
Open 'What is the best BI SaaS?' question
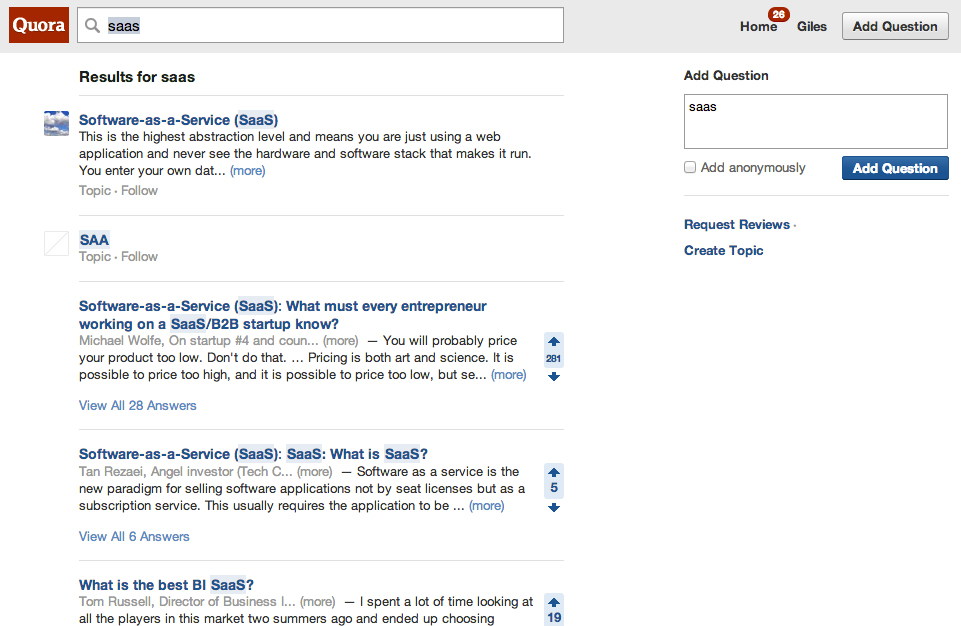click(166, 585)
